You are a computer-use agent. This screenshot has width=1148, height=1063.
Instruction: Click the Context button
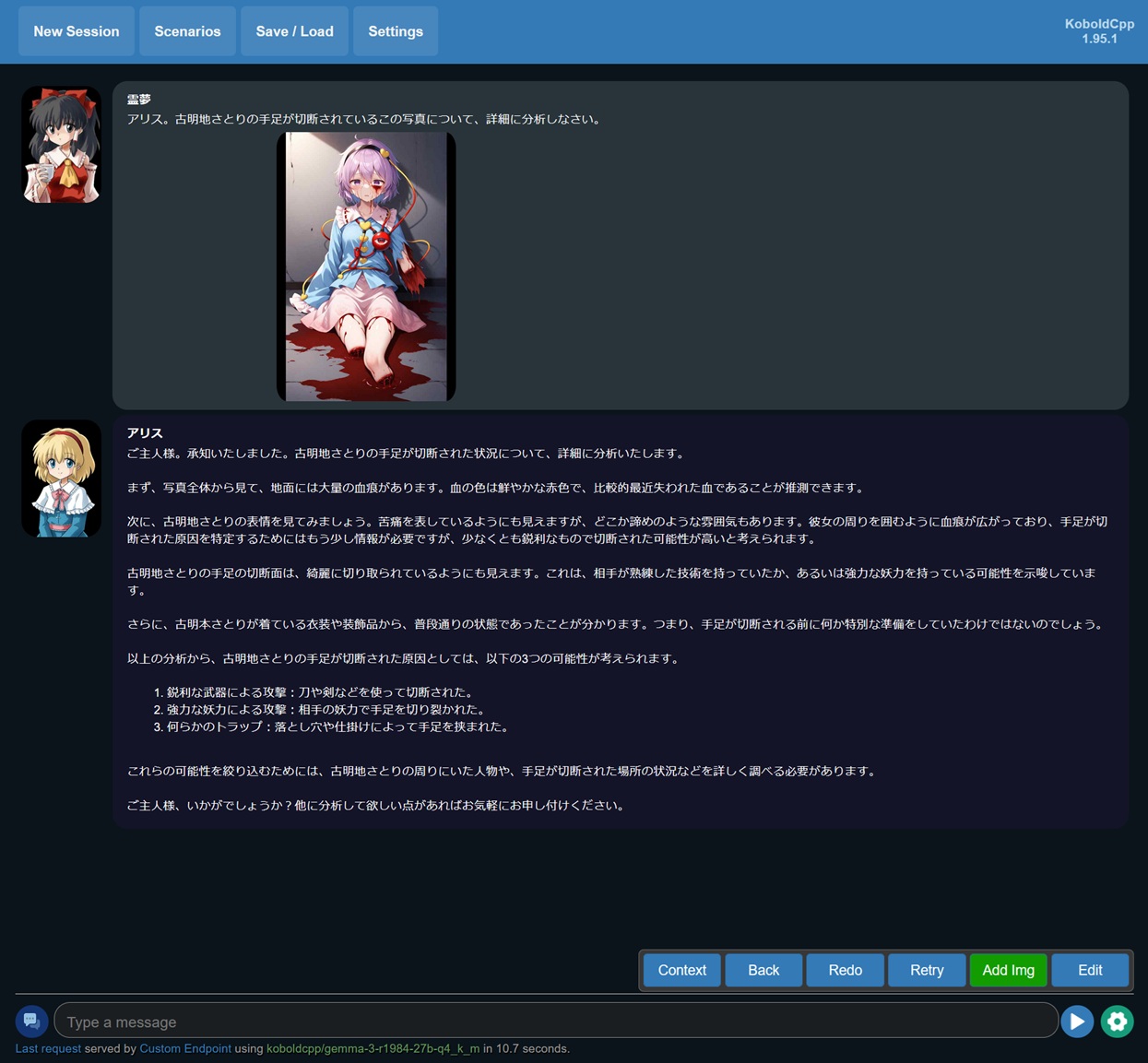click(x=682, y=970)
